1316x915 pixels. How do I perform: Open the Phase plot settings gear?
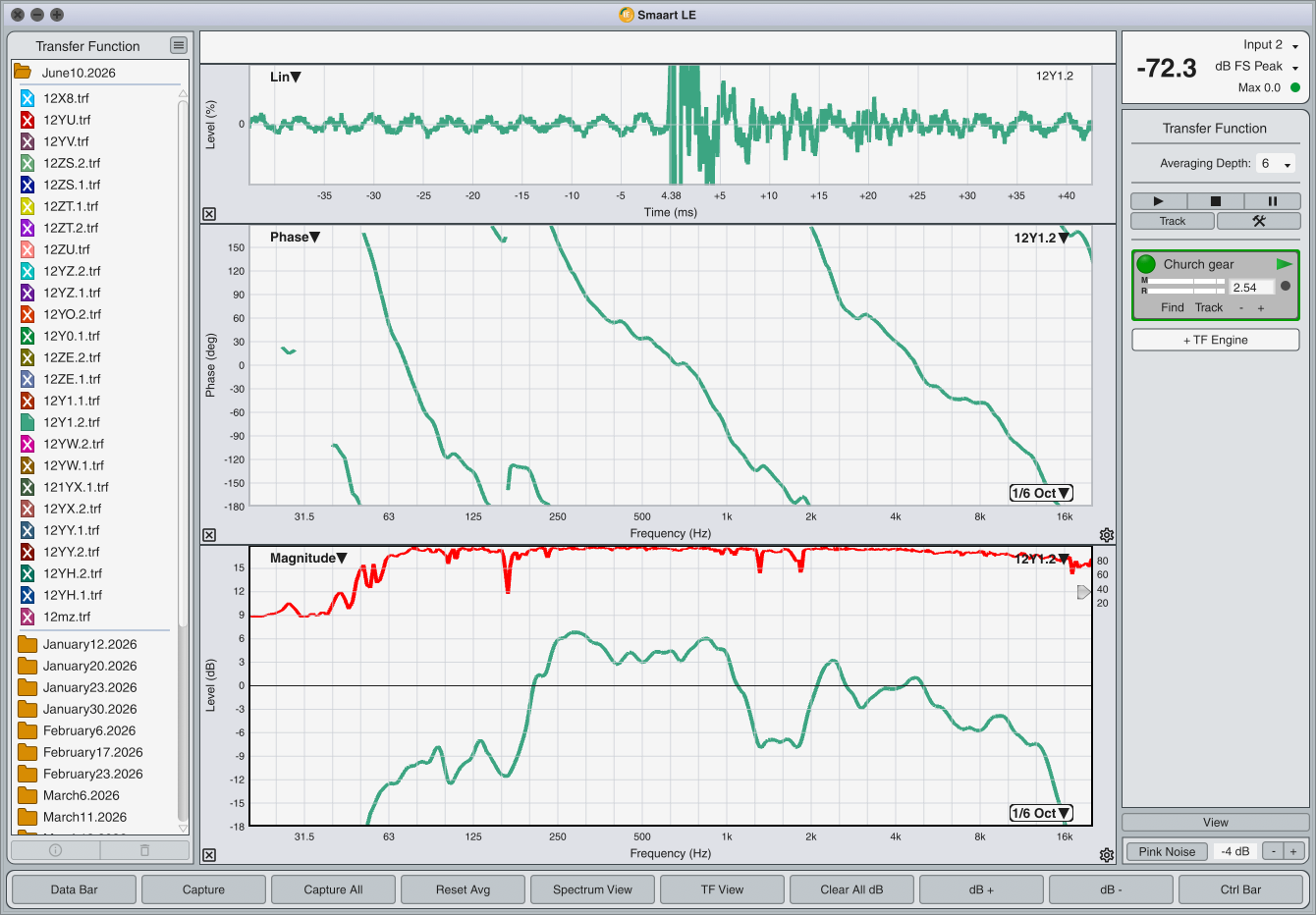(x=1107, y=535)
